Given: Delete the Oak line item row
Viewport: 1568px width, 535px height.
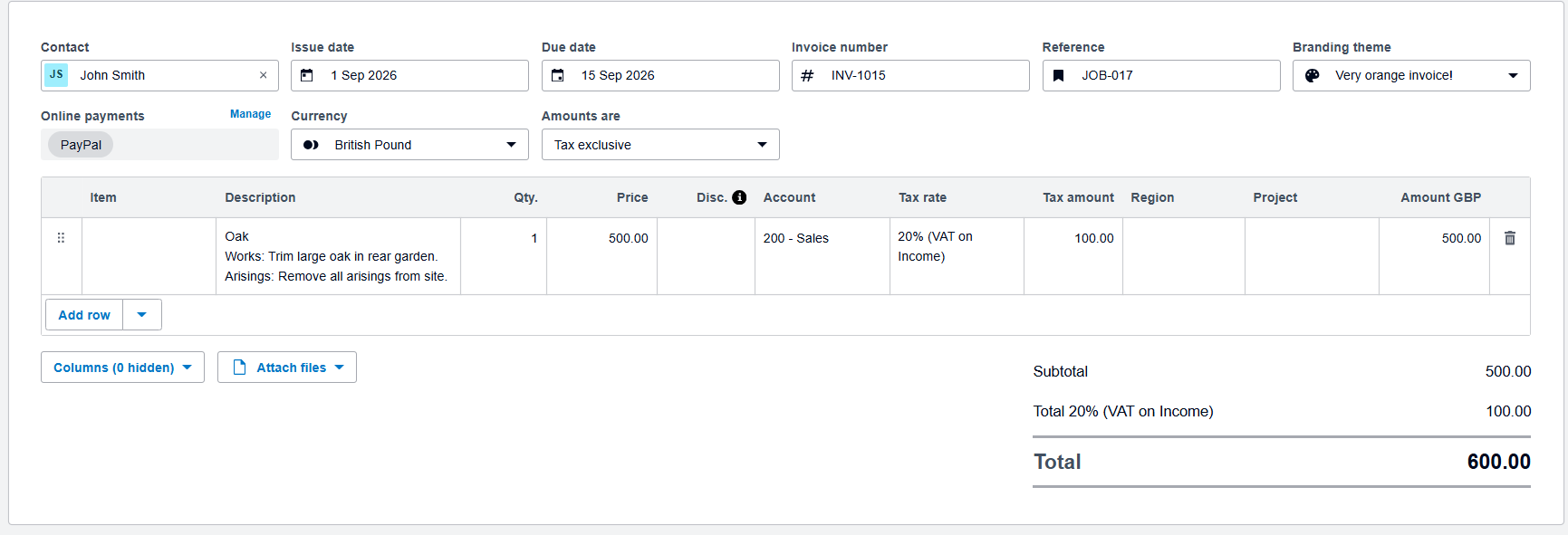Looking at the screenshot, I should pyautogui.click(x=1510, y=238).
